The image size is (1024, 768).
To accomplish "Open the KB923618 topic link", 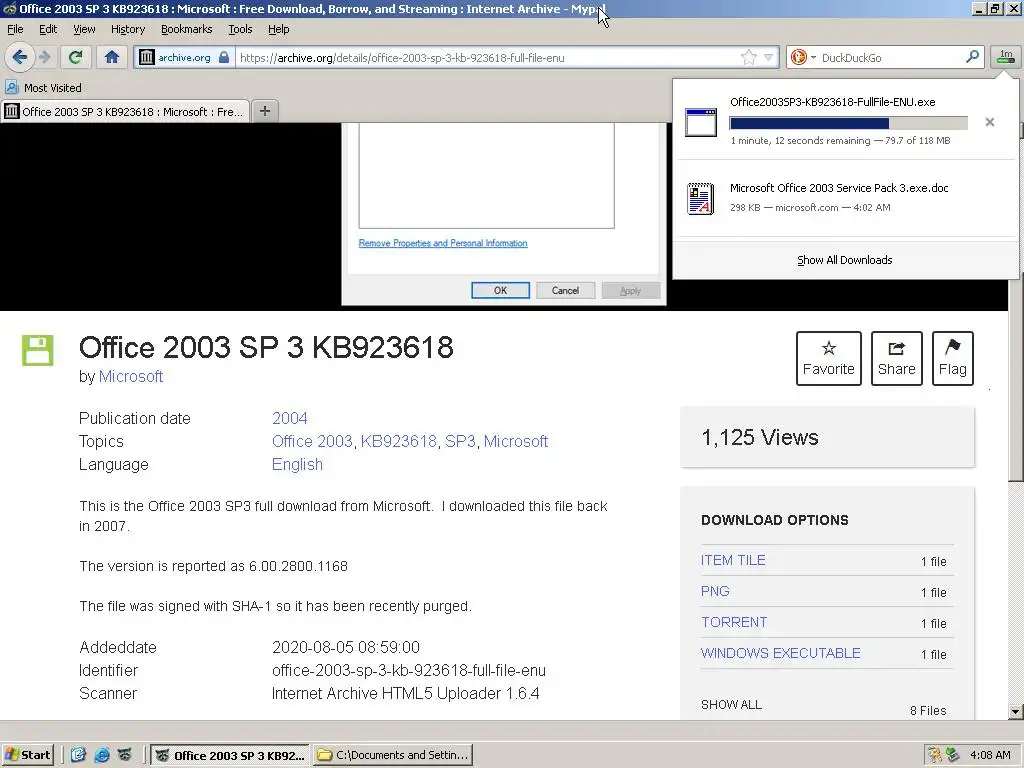I will coord(398,441).
